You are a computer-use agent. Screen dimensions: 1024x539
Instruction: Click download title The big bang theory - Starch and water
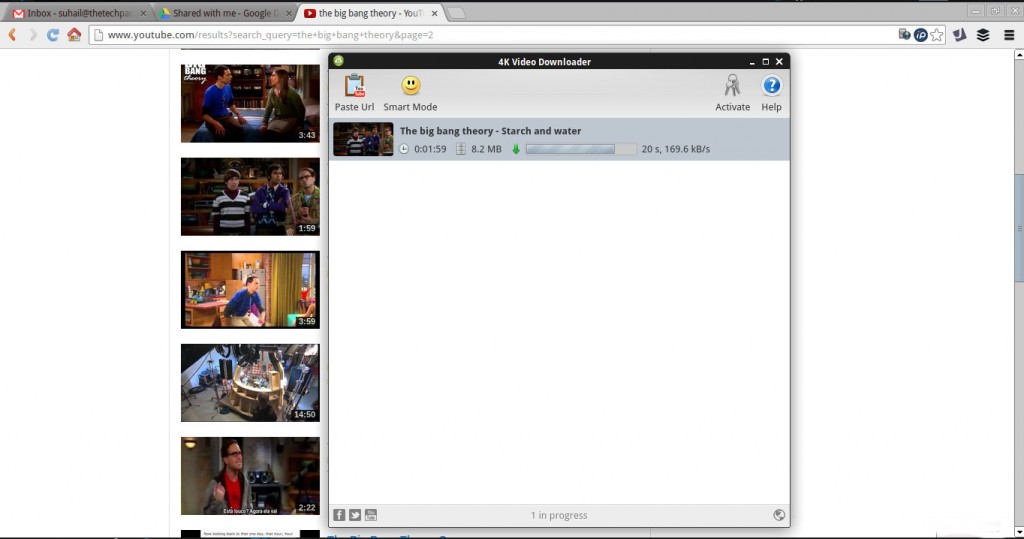coord(490,131)
